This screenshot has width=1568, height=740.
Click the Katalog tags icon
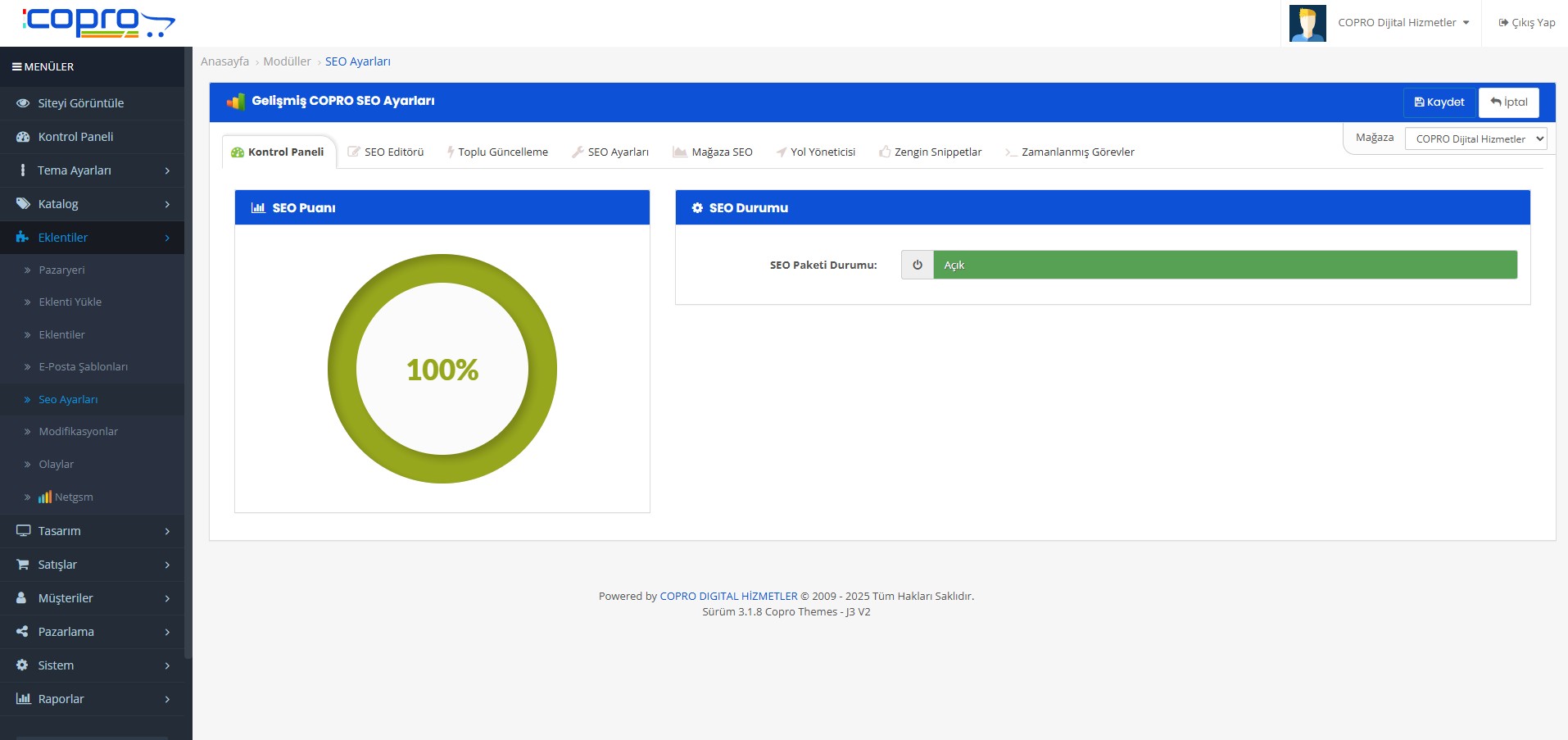23,204
